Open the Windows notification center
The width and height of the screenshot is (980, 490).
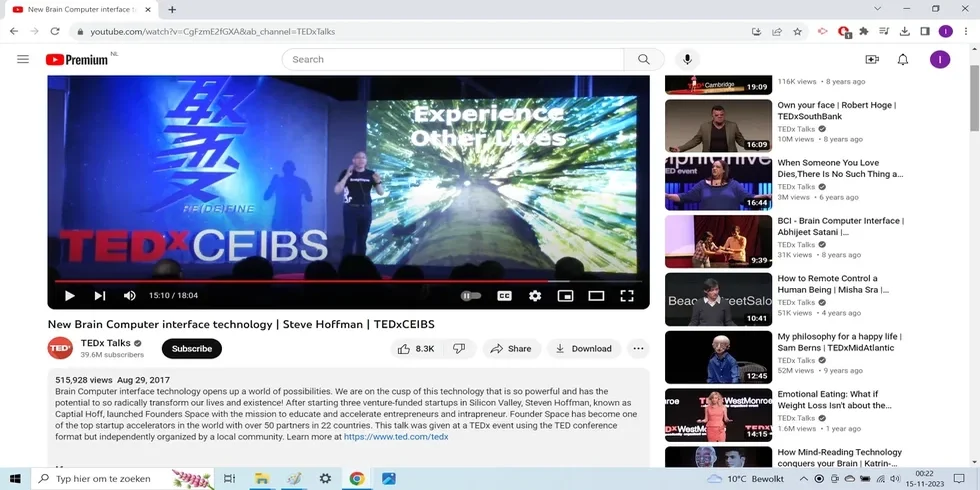[x=959, y=479]
